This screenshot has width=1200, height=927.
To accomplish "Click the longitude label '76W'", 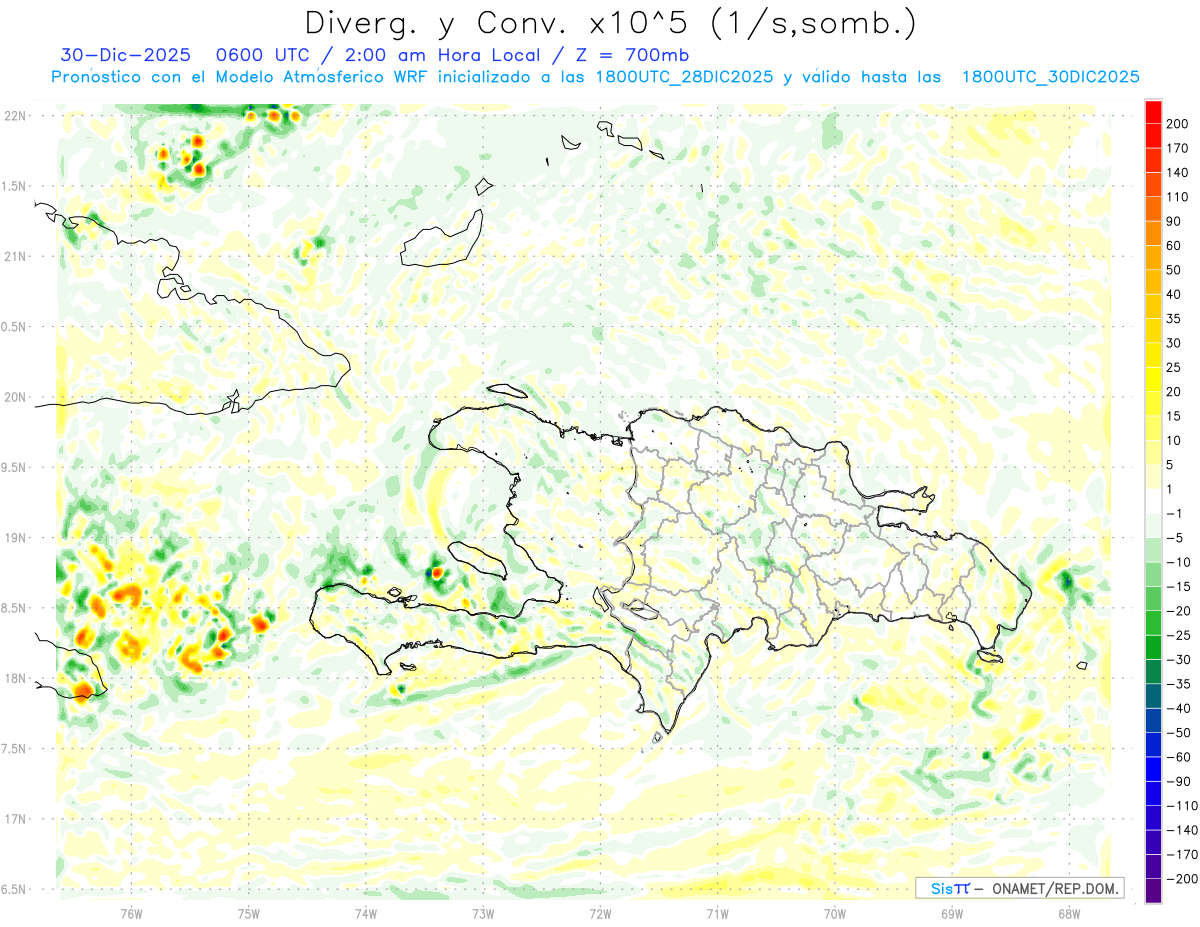I will tap(131, 914).
